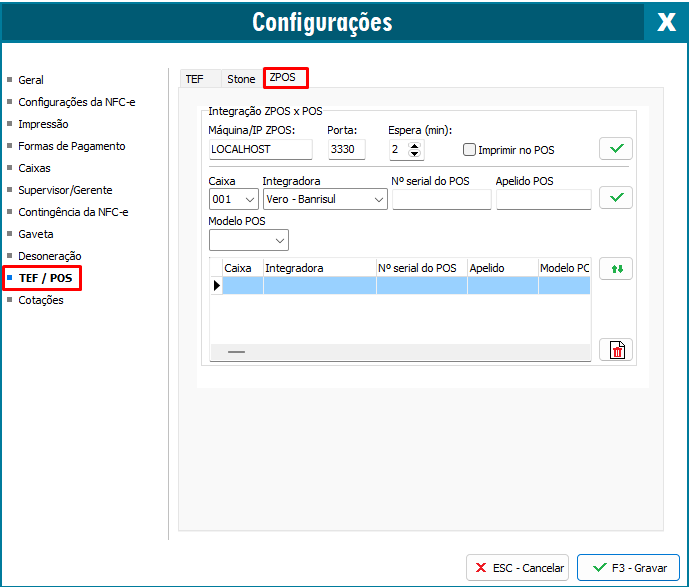Click the green checkmark beside Imprimir no POS
Viewport: 689px width, 587px height.
616,149
